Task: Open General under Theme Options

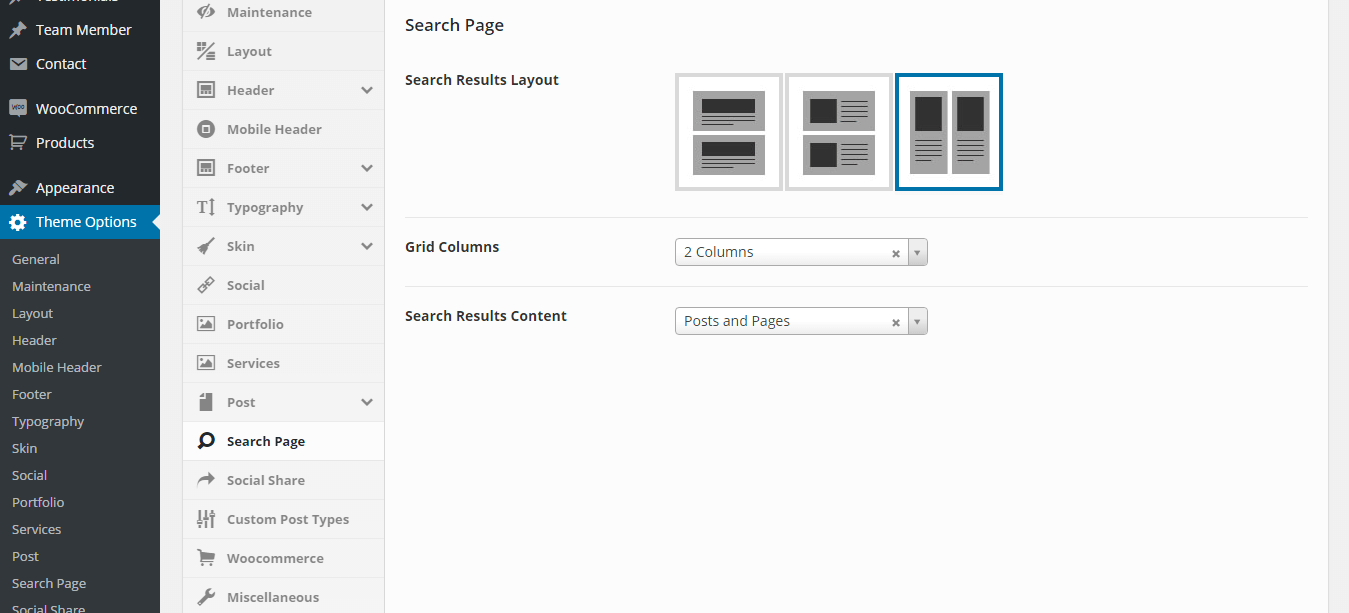Action: 36,259
